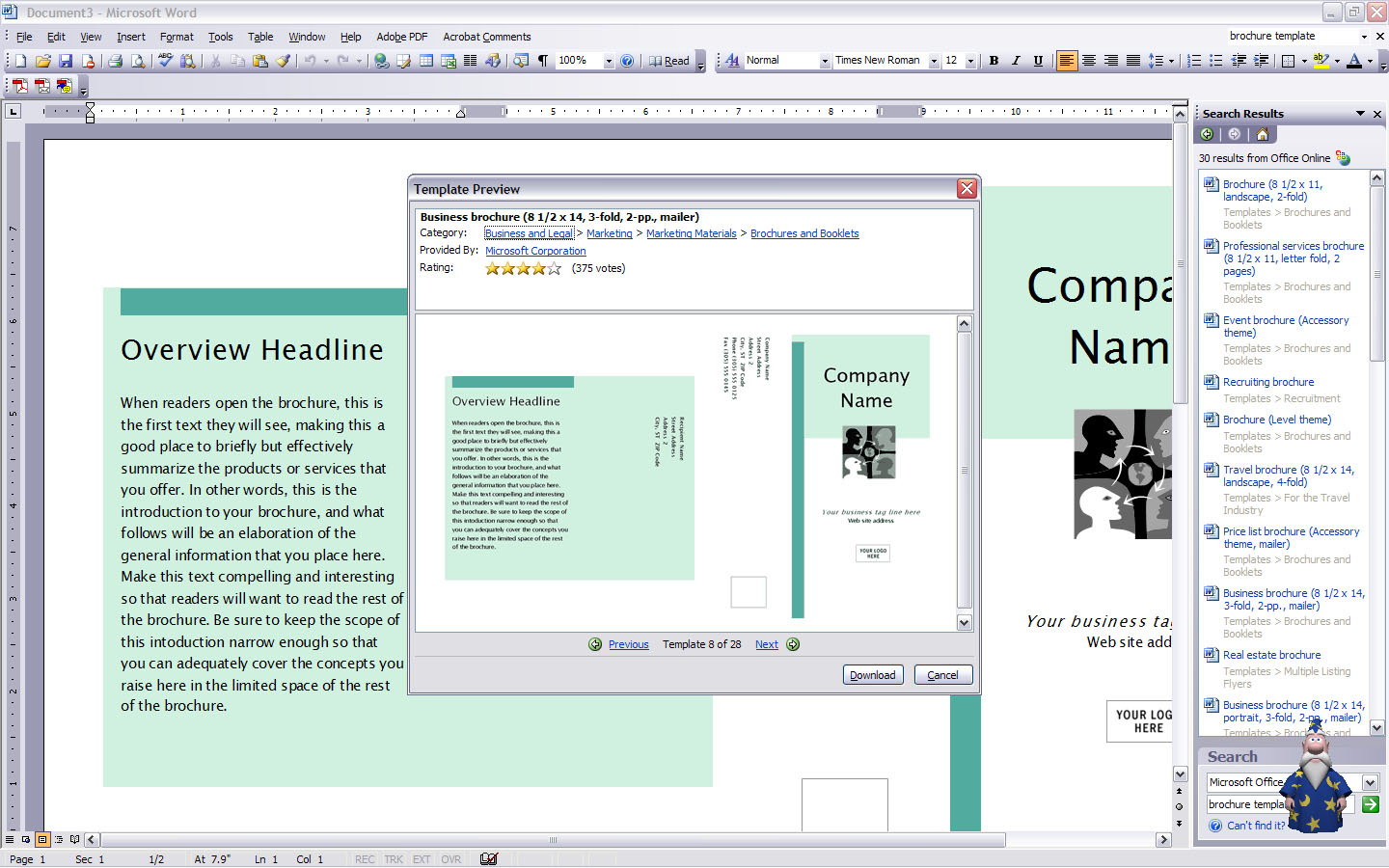Click the yellow highlight color button
This screenshot has height=868, width=1389.
[x=1321, y=61]
